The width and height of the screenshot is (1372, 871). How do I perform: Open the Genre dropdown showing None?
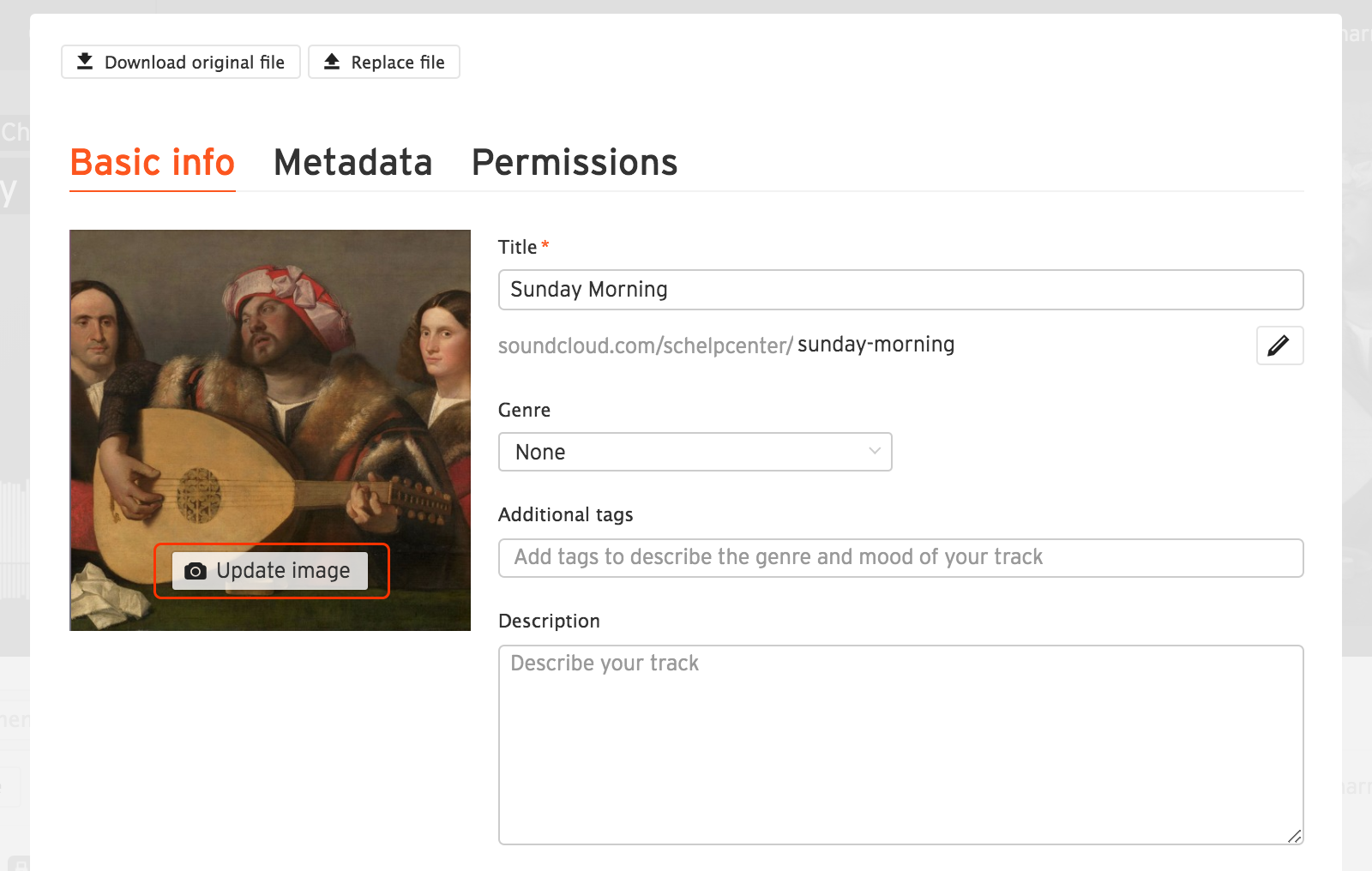tap(686, 452)
